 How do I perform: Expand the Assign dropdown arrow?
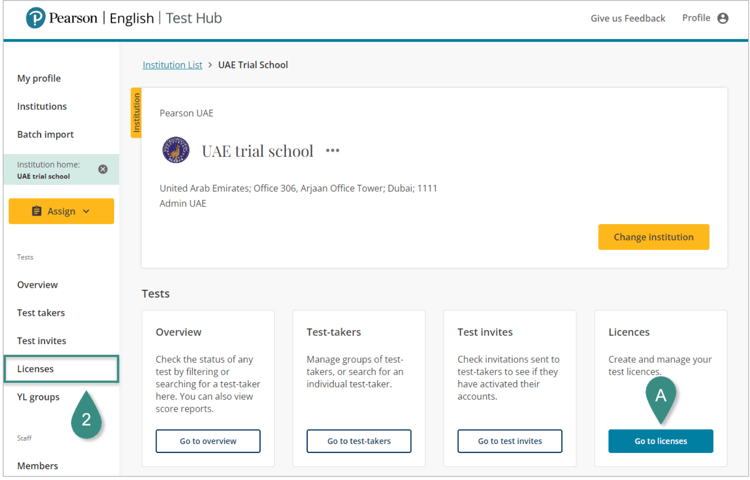click(x=86, y=211)
